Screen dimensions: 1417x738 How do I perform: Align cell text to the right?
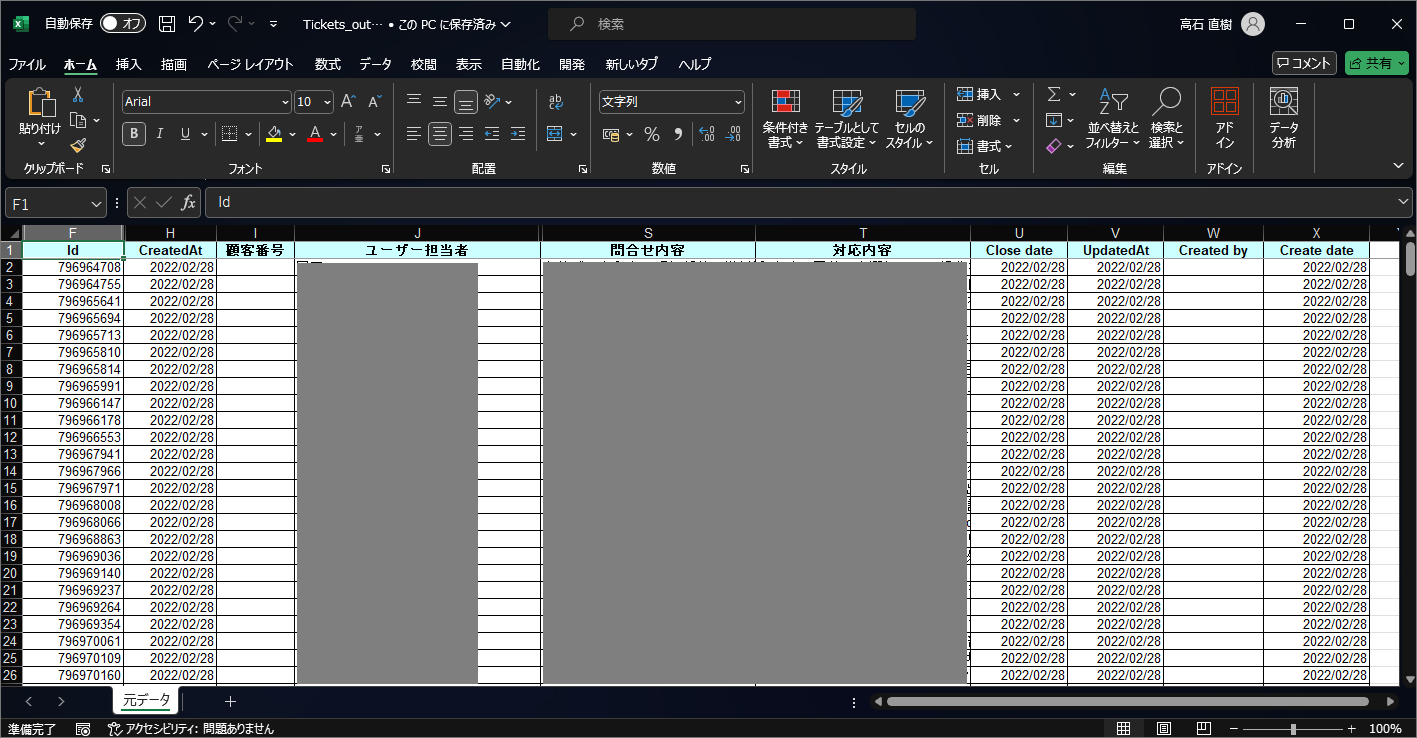point(466,134)
